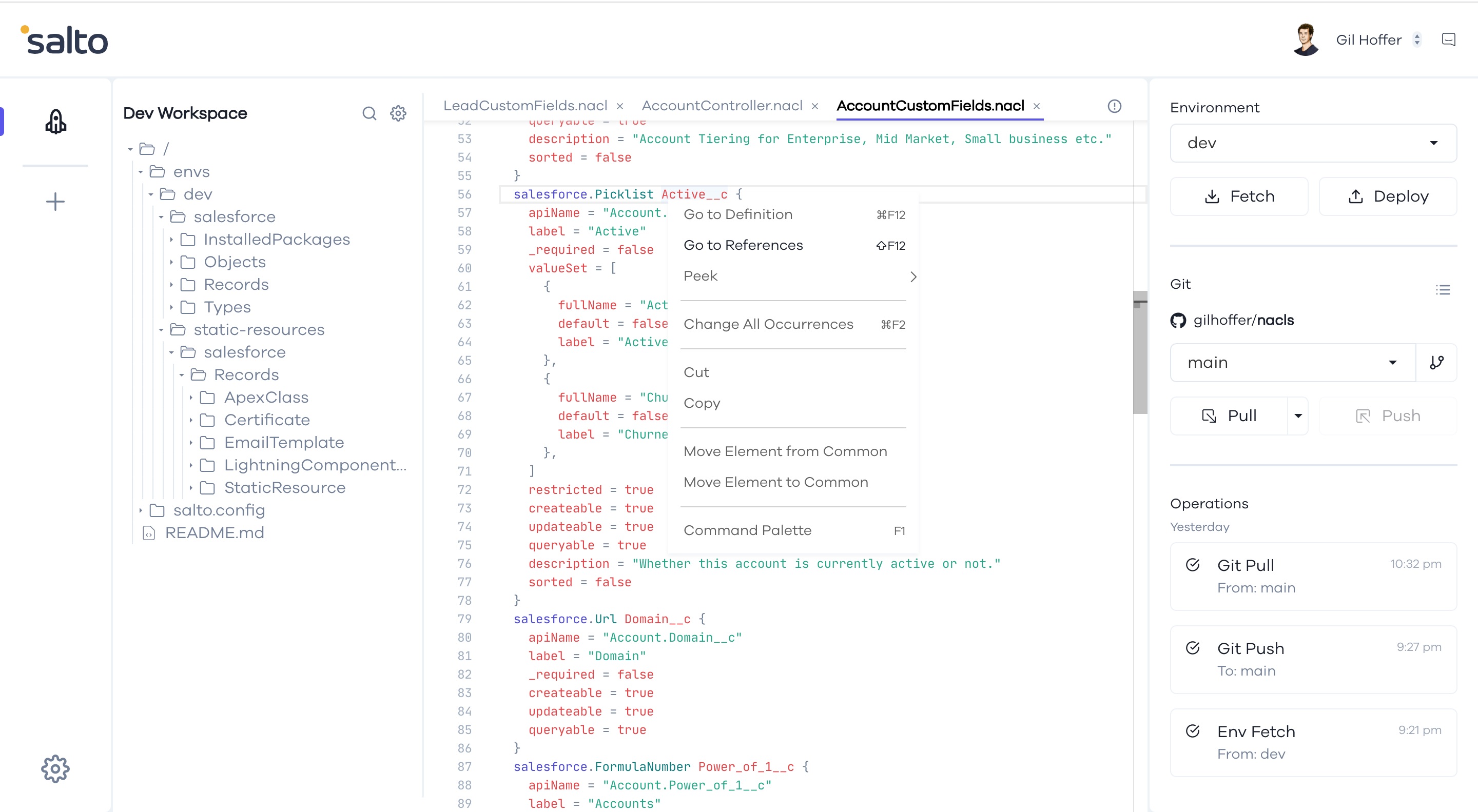This screenshot has height=812, width=1478.
Task: Open the Pull options dropdown arrow
Action: 1298,416
